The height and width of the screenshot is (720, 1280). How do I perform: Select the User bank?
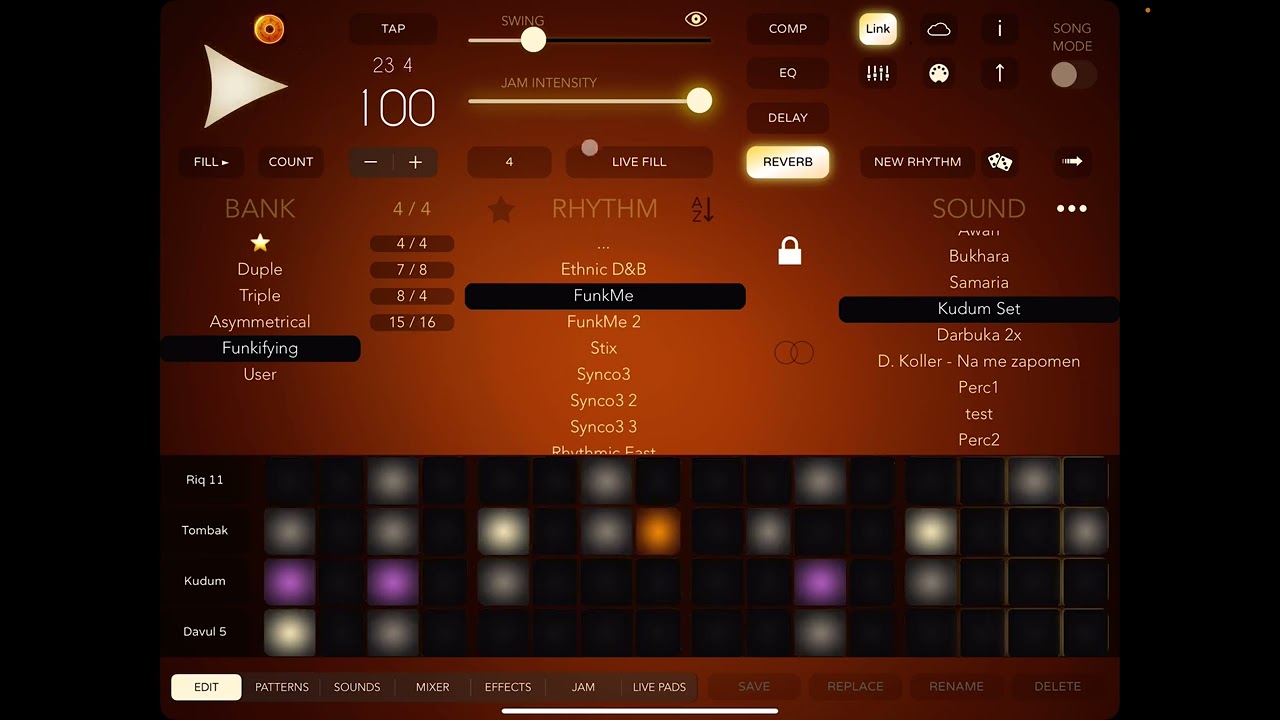click(260, 374)
